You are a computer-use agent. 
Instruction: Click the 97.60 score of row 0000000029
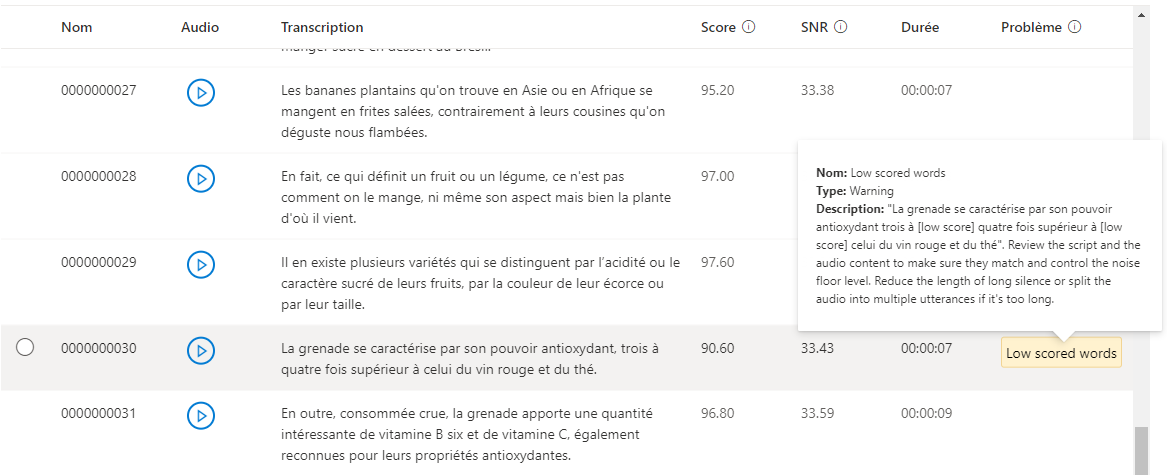(717, 262)
